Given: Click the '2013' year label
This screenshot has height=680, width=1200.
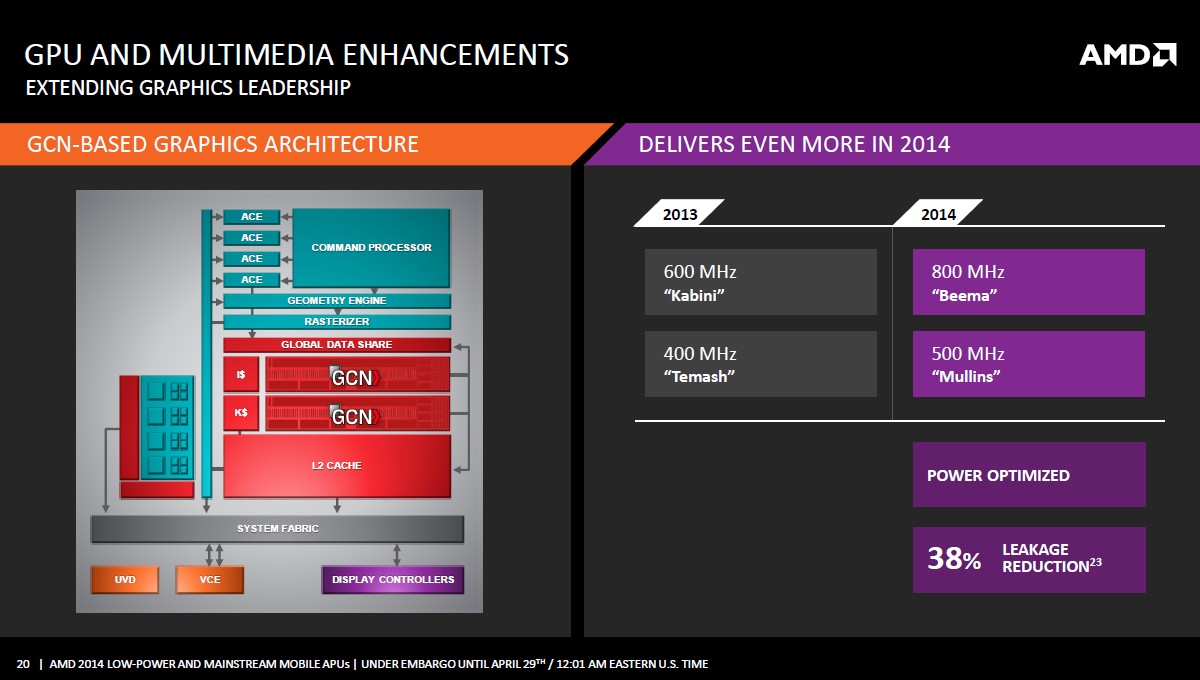Looking at the screenshot, I should pyautogui.click(x=680, y=213).
